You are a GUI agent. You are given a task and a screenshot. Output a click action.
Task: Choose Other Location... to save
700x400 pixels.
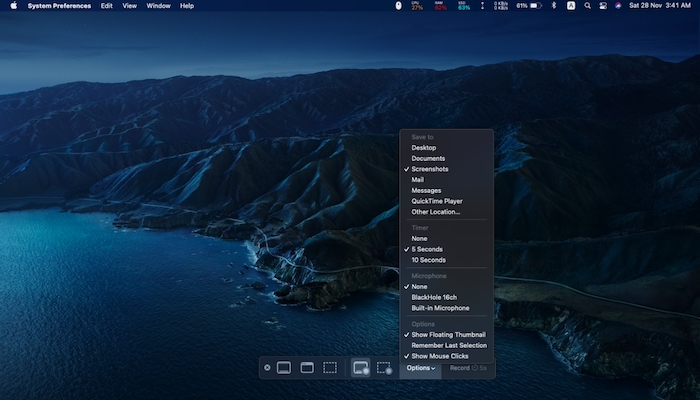click(436, 212)
